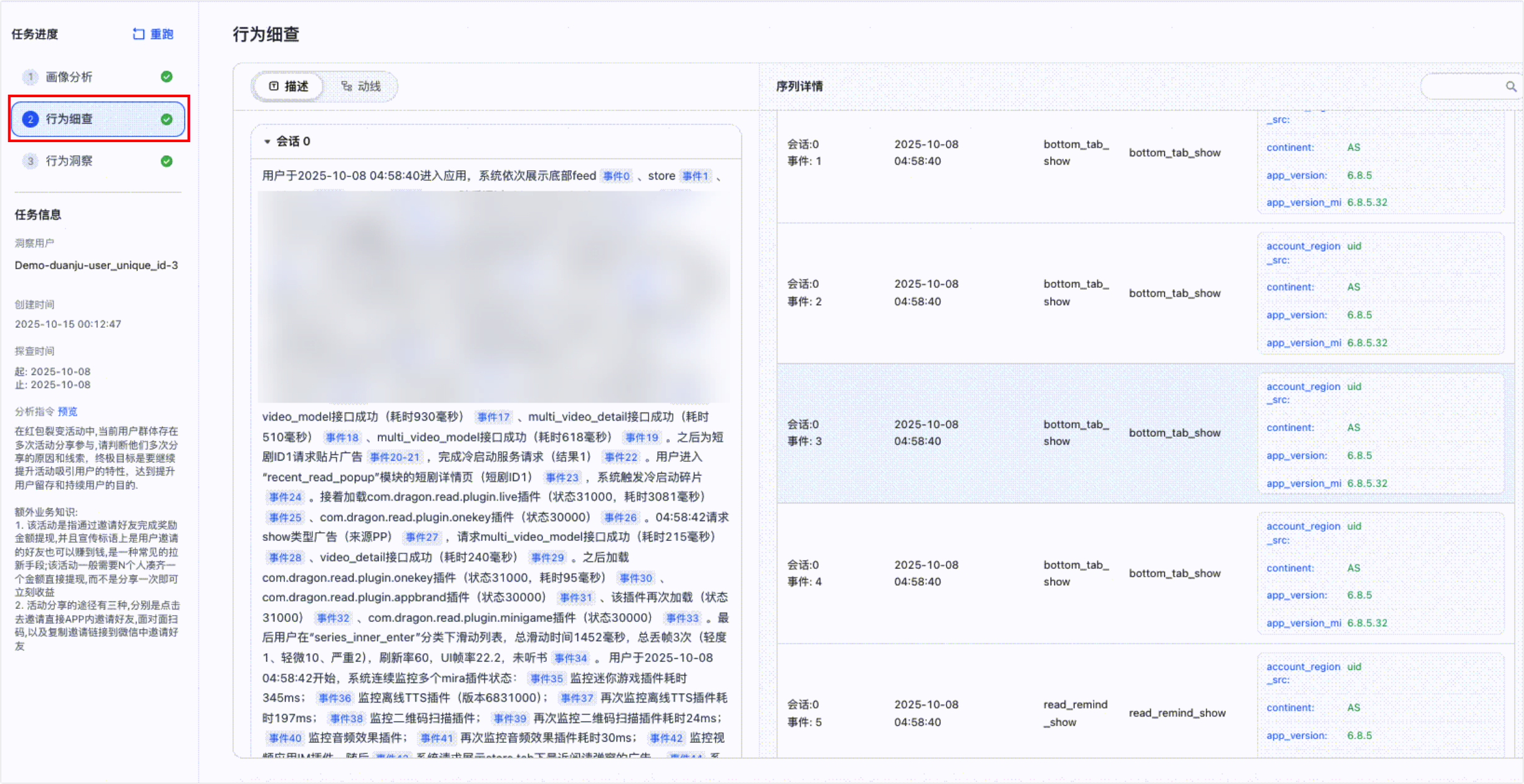Click the 事件38 event tag
This screenshot has width=1524, height=784.
pos(346,719)
